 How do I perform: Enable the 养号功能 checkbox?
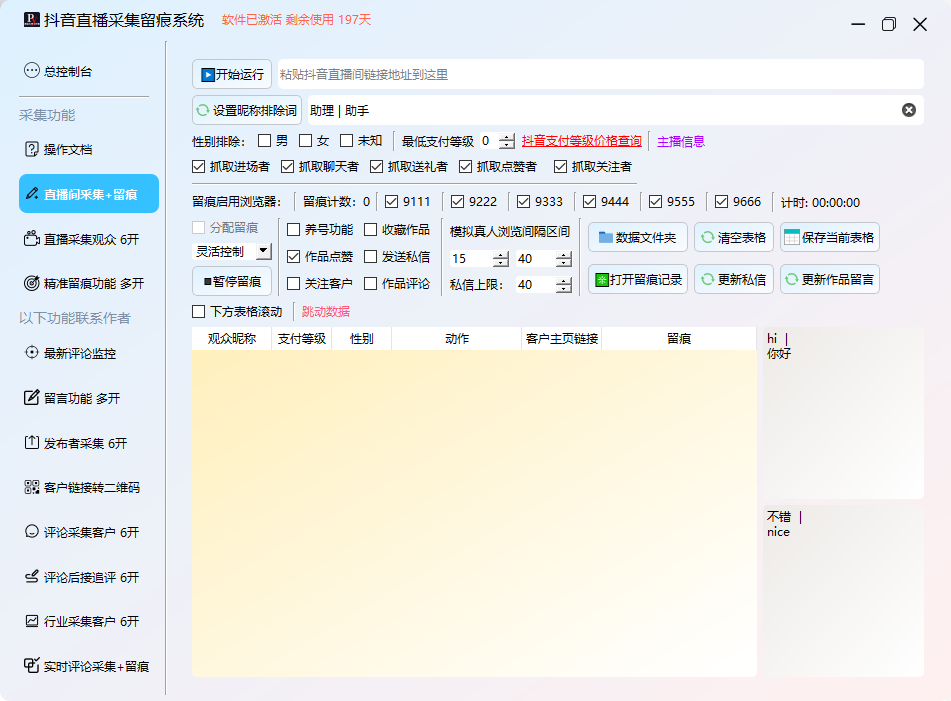294,229
